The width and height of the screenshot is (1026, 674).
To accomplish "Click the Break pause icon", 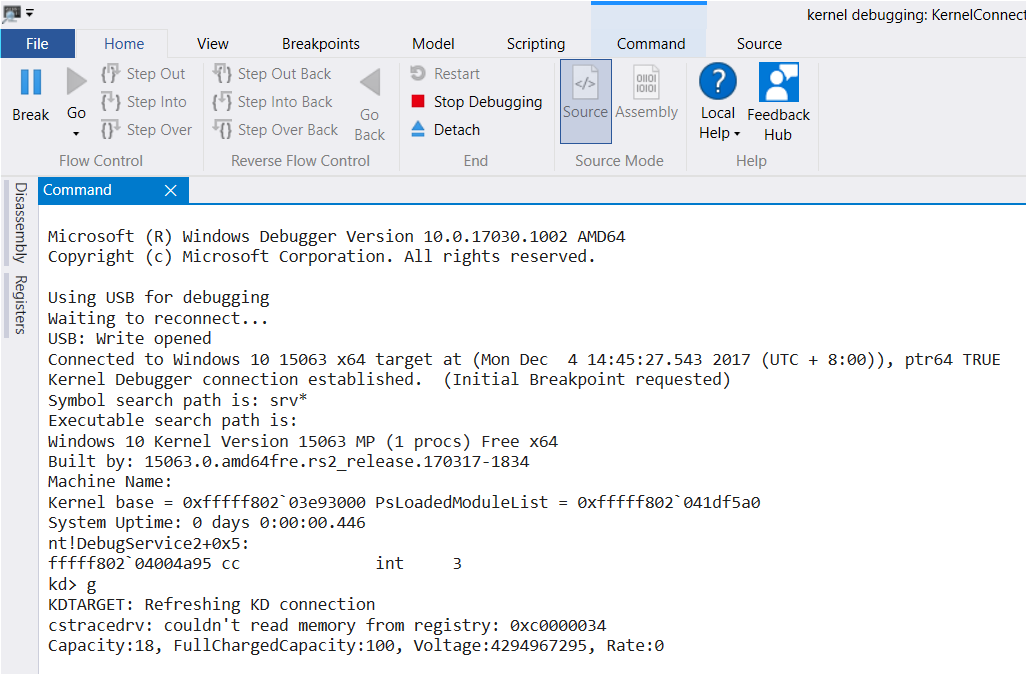I will (31, 82).
